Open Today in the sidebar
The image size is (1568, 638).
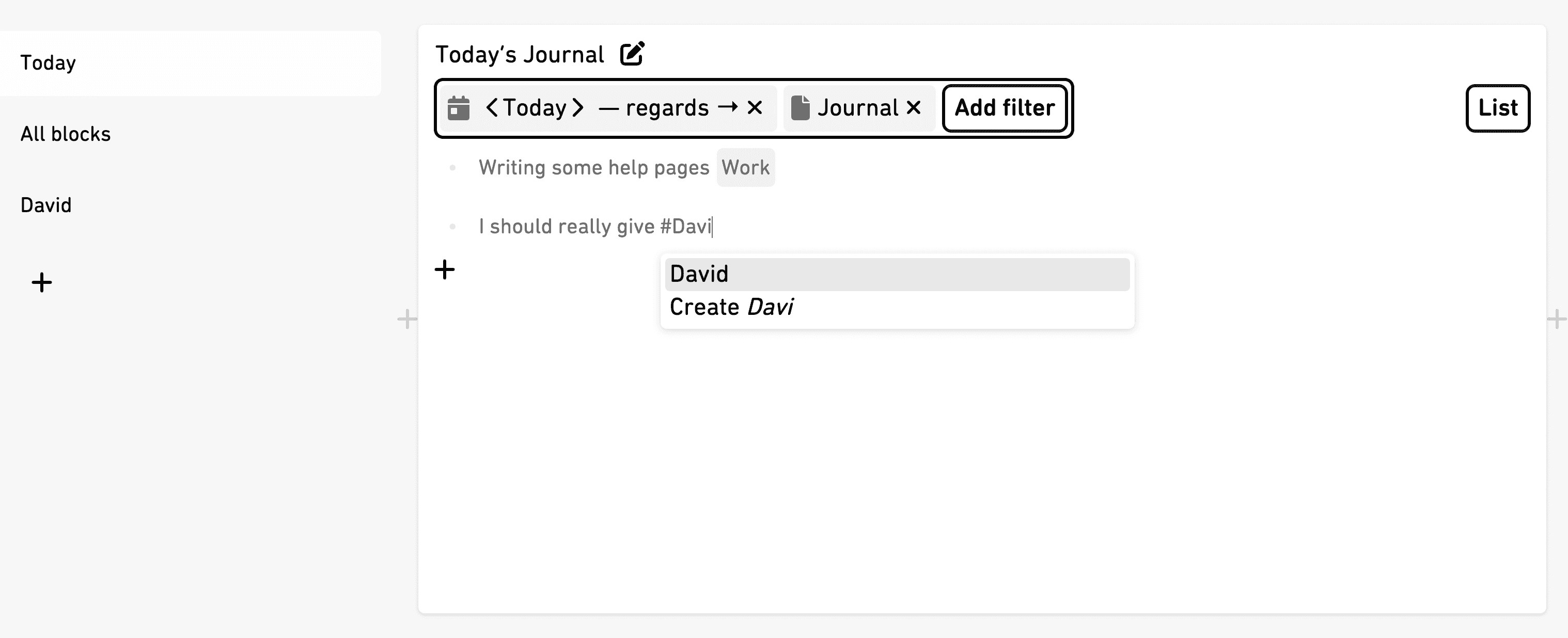point(190,63)
